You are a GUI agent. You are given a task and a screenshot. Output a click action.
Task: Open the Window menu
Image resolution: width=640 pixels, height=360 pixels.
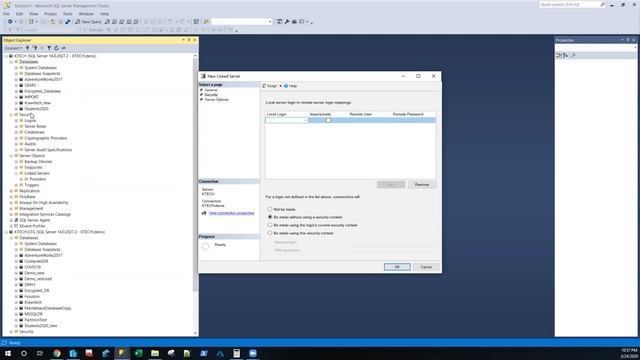86,14
